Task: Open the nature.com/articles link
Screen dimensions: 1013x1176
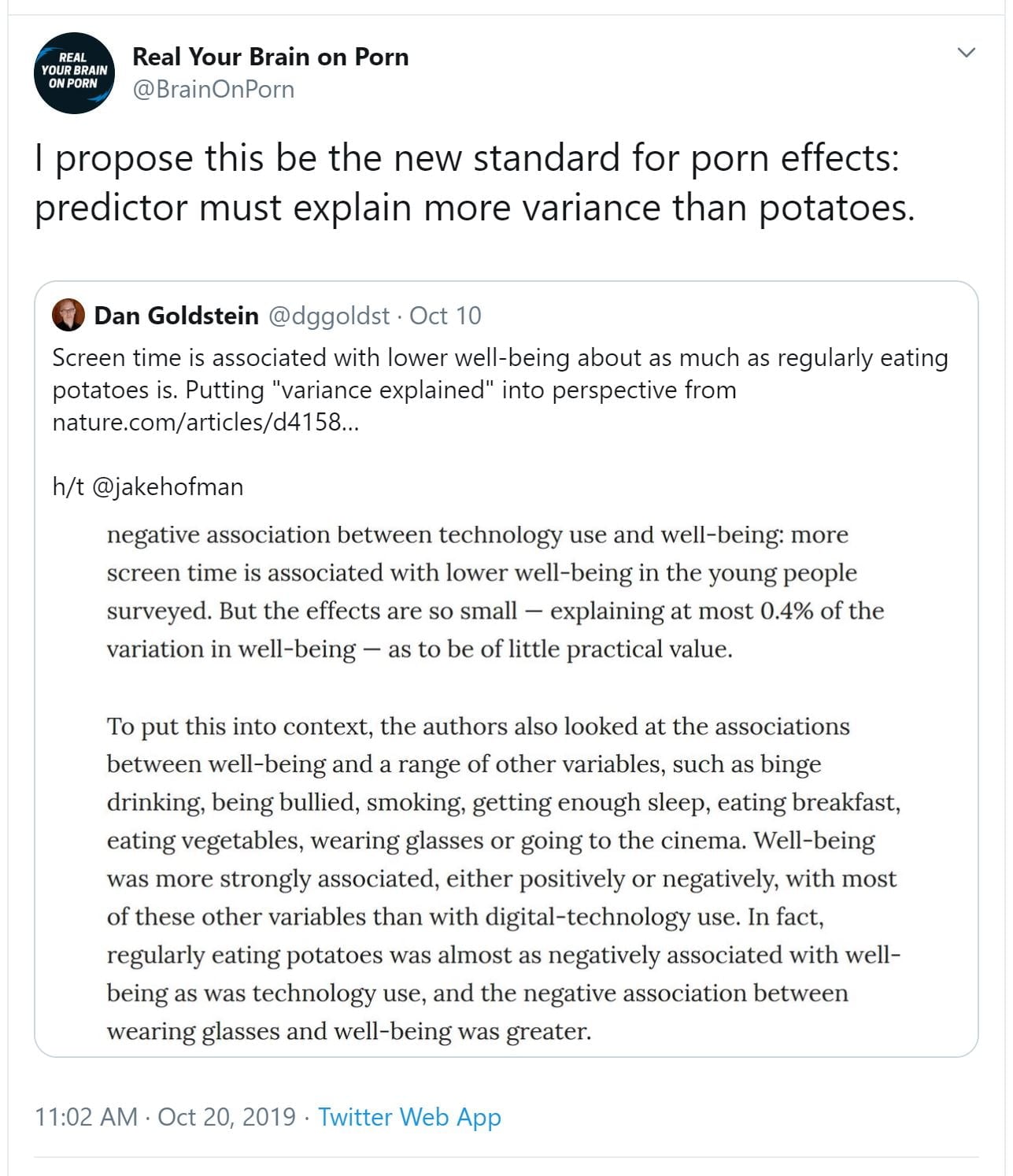Action: pyautogui.click(x=205, y=422)
